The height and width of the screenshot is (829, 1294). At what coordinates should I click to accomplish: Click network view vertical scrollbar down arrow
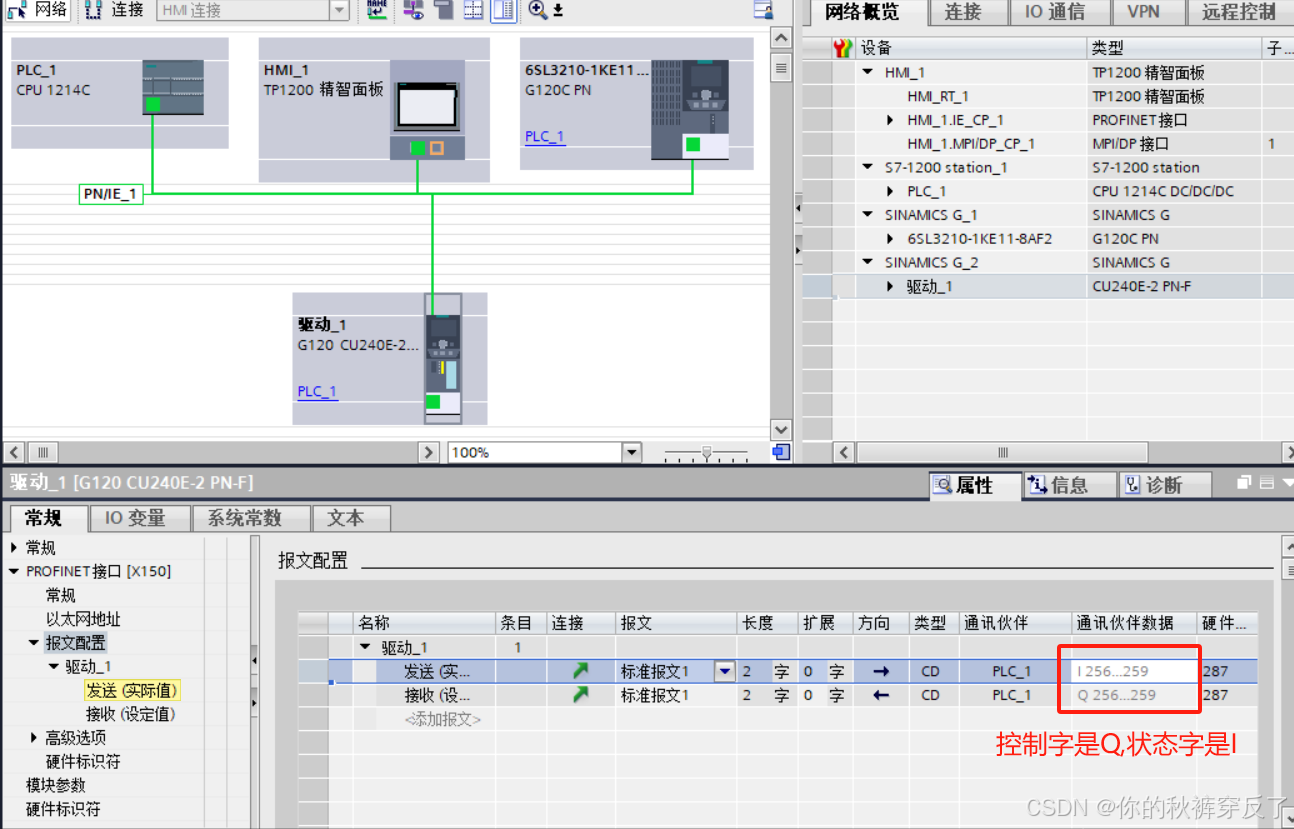(782, 430)
